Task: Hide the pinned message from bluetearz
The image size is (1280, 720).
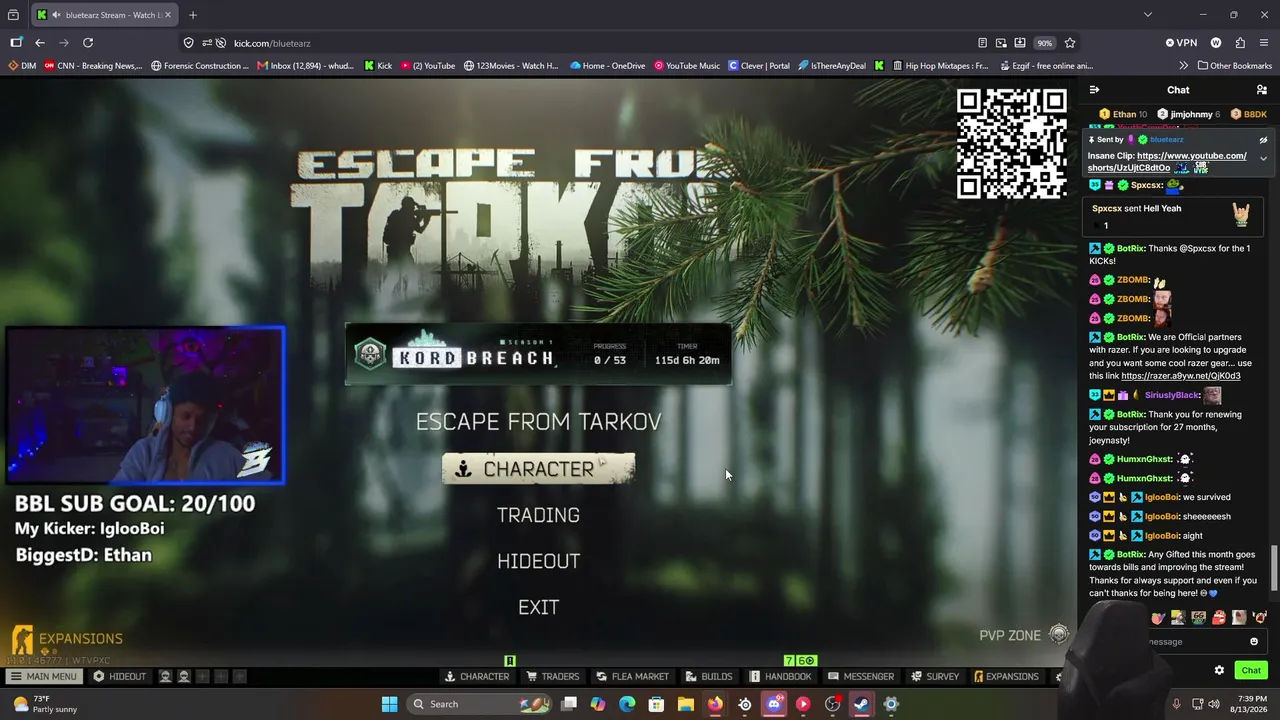Action: click(x=1263, y=140)
